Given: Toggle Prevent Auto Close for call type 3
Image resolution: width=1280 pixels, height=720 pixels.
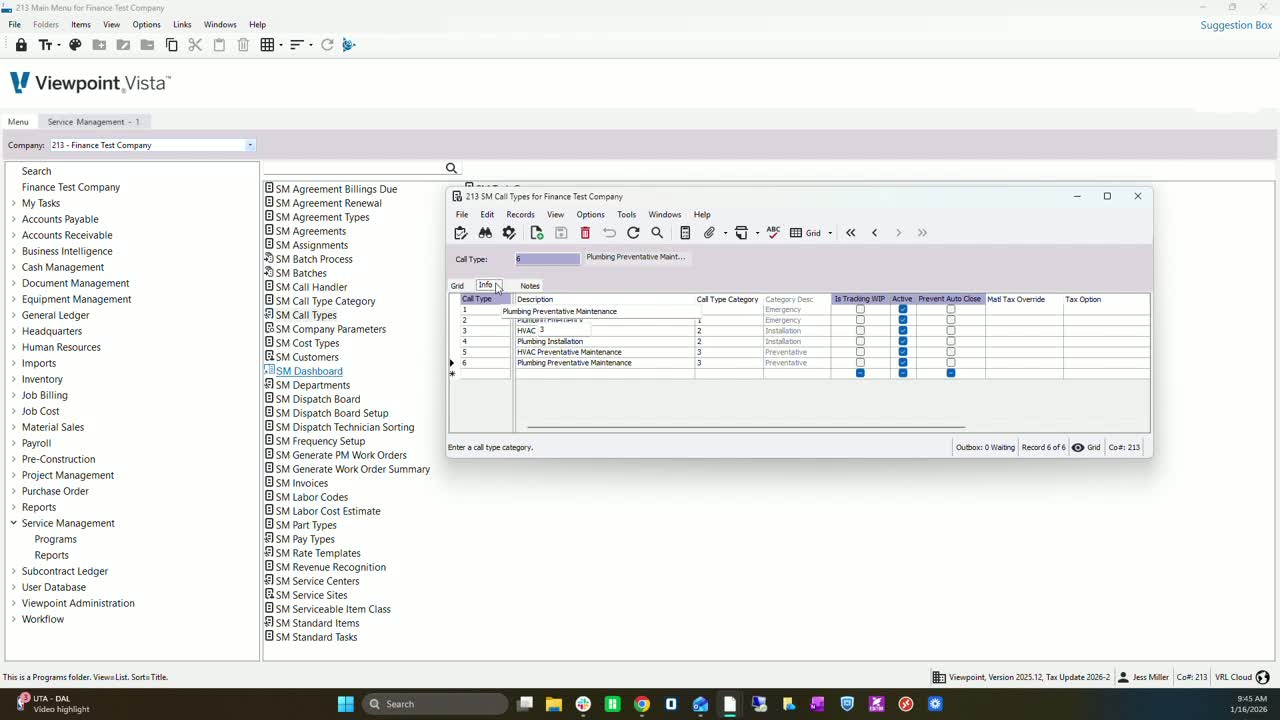Looking at the screenshot, I should 951,331.
